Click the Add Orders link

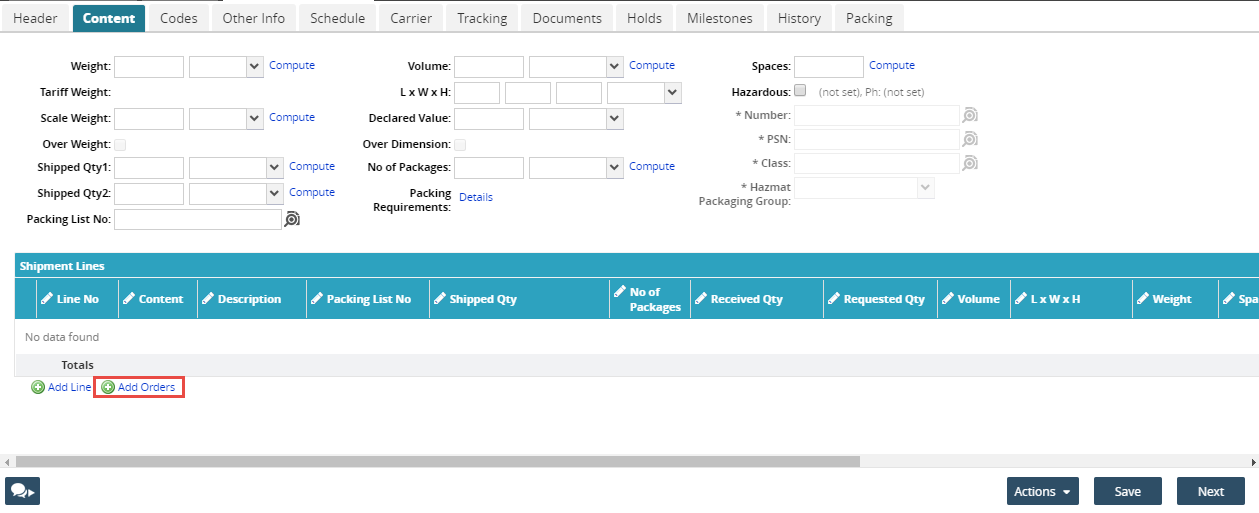[146, 387]
